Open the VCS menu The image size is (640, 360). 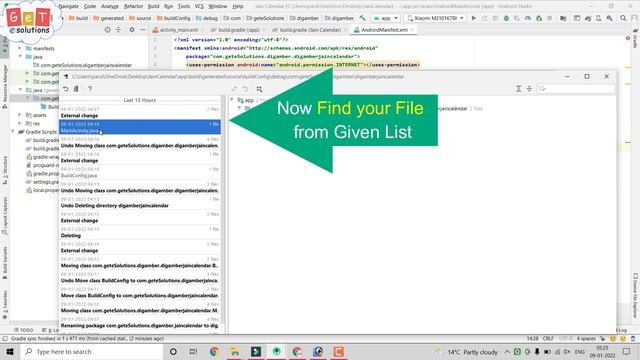(199, 6)
